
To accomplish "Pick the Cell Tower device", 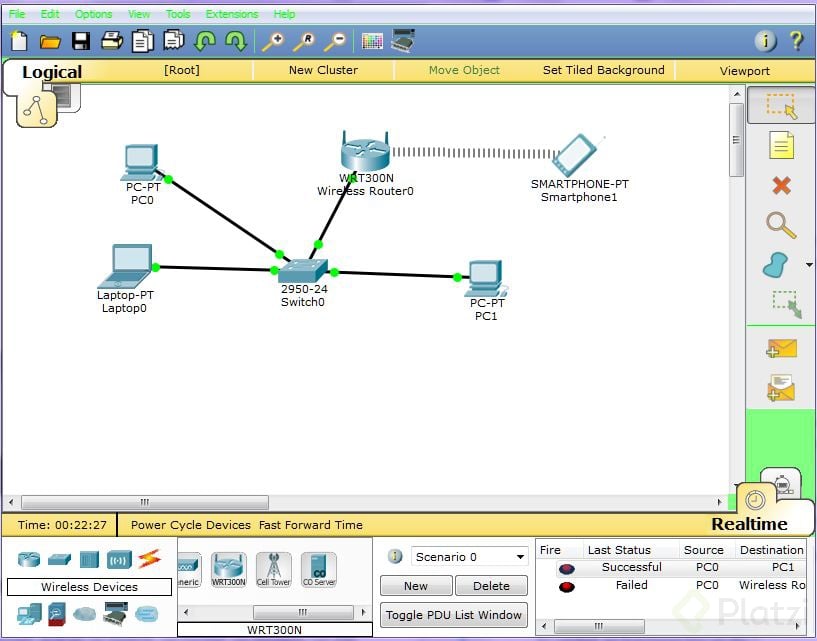I will point(274,570).
